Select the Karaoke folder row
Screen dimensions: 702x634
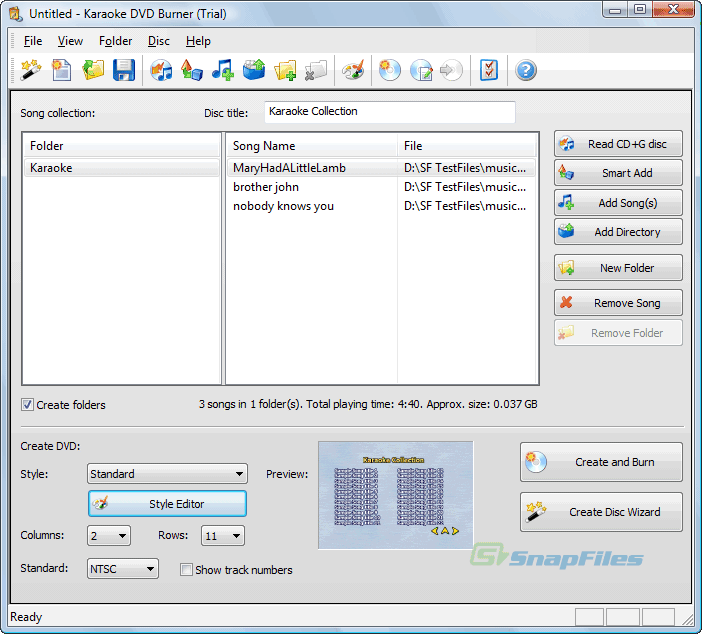click(x=122, y=168)
